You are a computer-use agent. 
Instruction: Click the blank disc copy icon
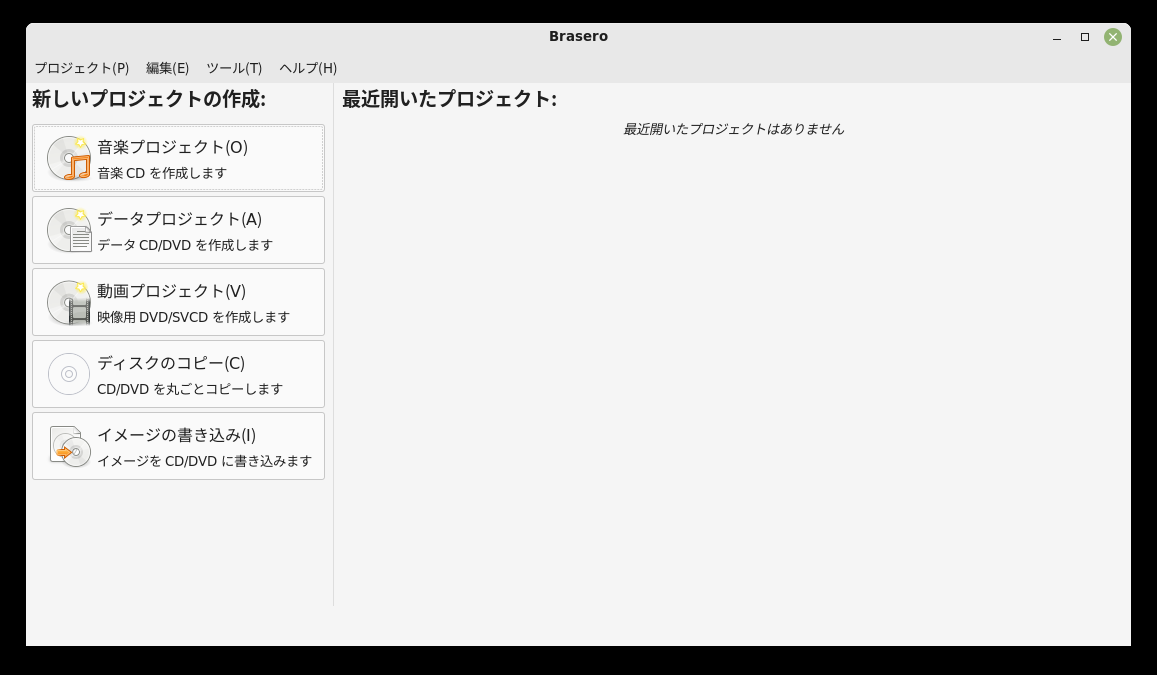click(69, 374)
